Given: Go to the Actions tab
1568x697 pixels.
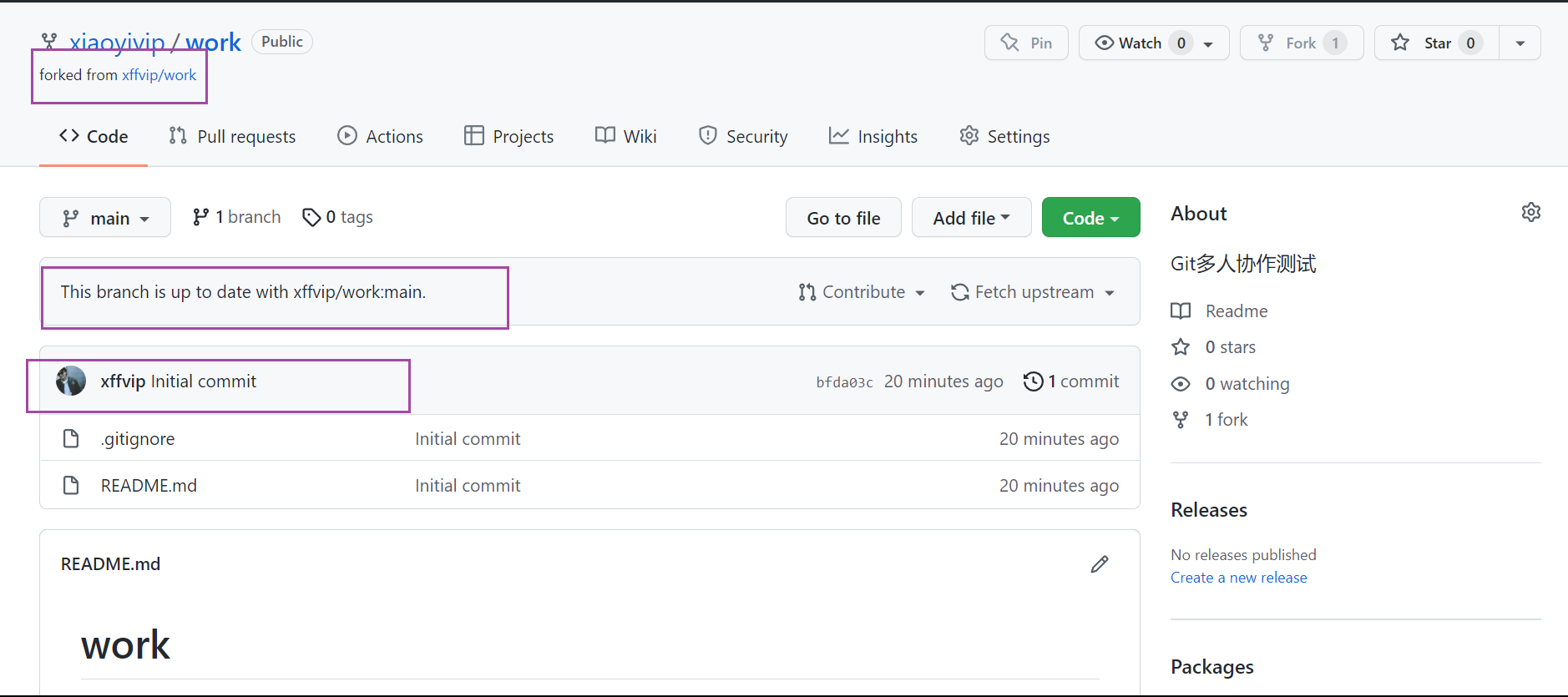Looking at the screenshot, I should (380, 136).
